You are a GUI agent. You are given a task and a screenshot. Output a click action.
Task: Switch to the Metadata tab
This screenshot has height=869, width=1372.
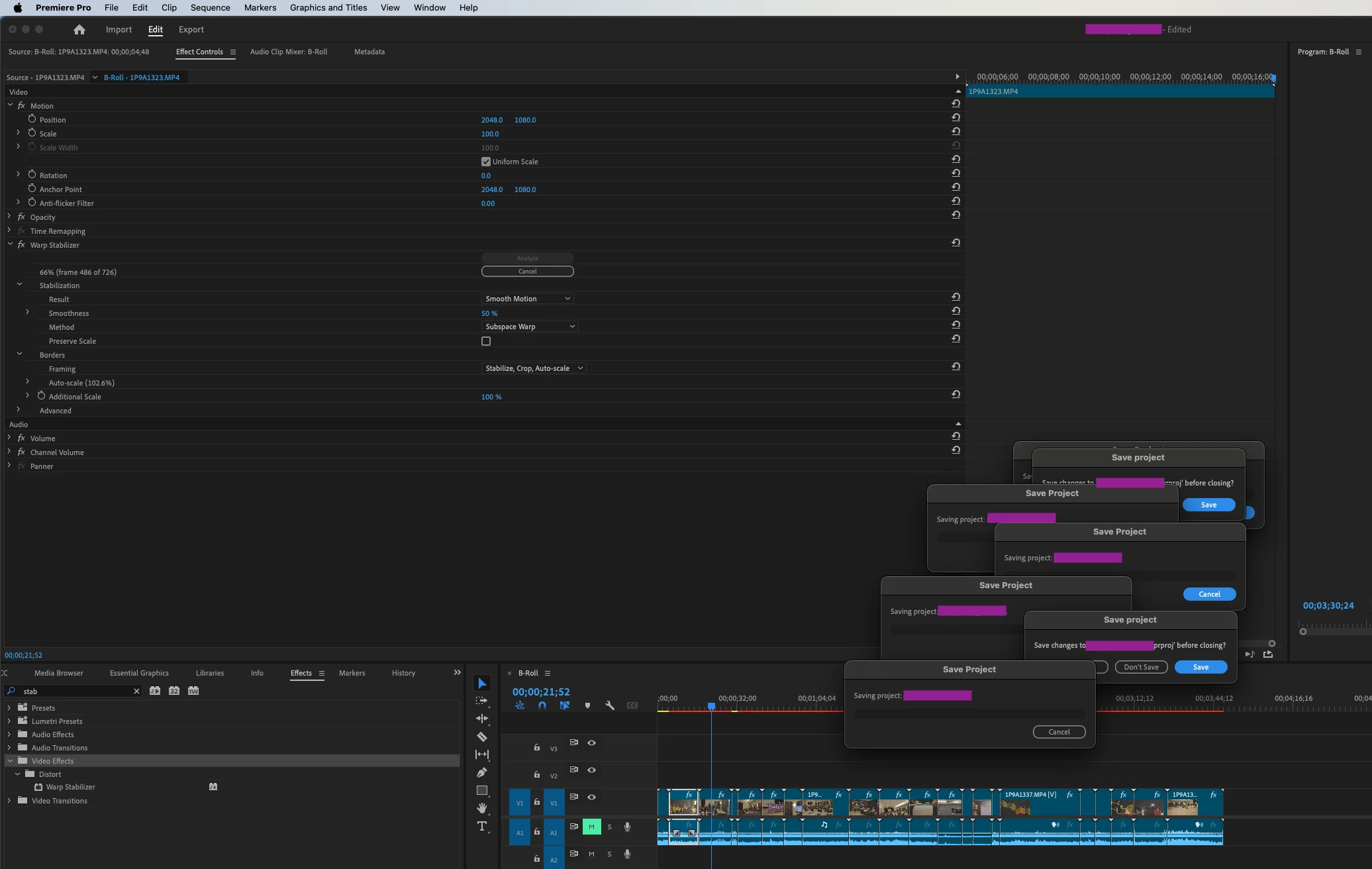coord(369,52)
